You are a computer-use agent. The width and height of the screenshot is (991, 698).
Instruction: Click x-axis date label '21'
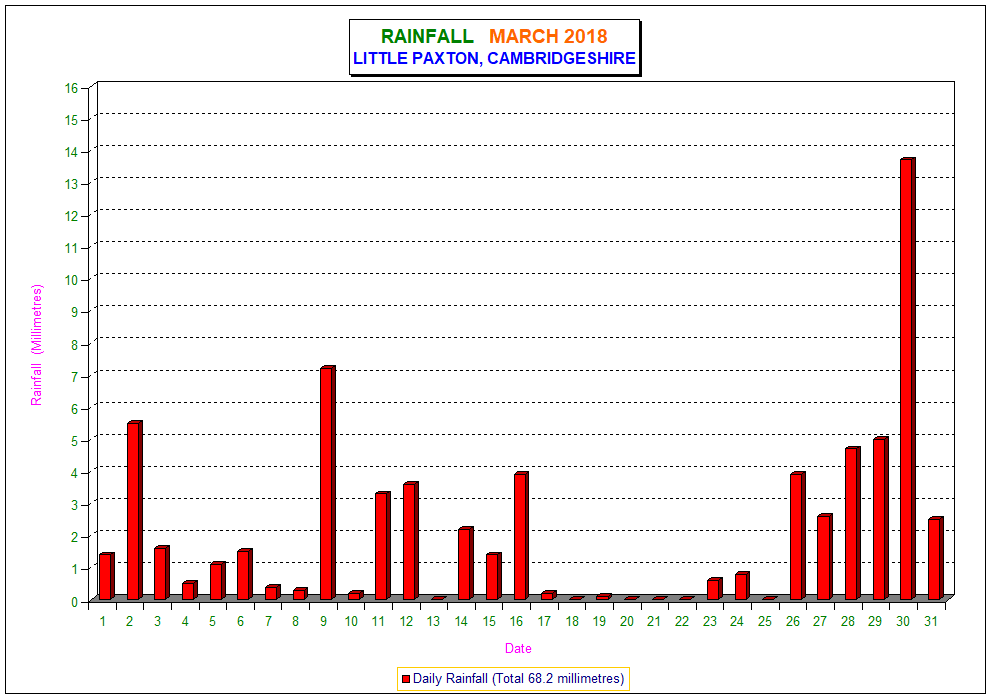tap(654, 621)
